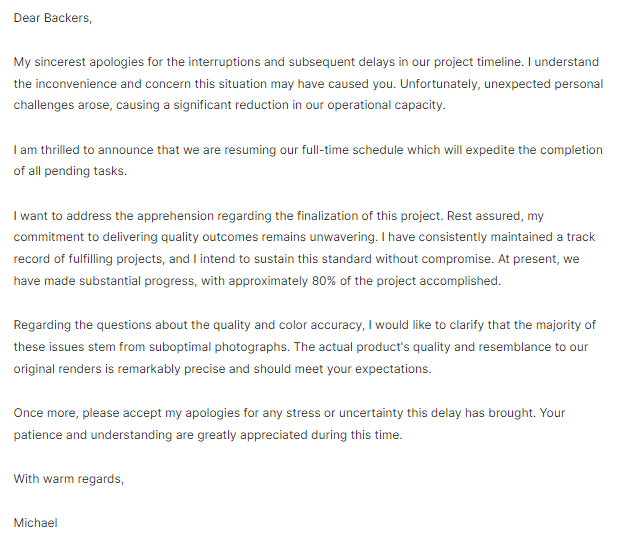Click the phrase "I want to address the apprehension"
The image size is (634, 539).
click(x=115, y=216)
